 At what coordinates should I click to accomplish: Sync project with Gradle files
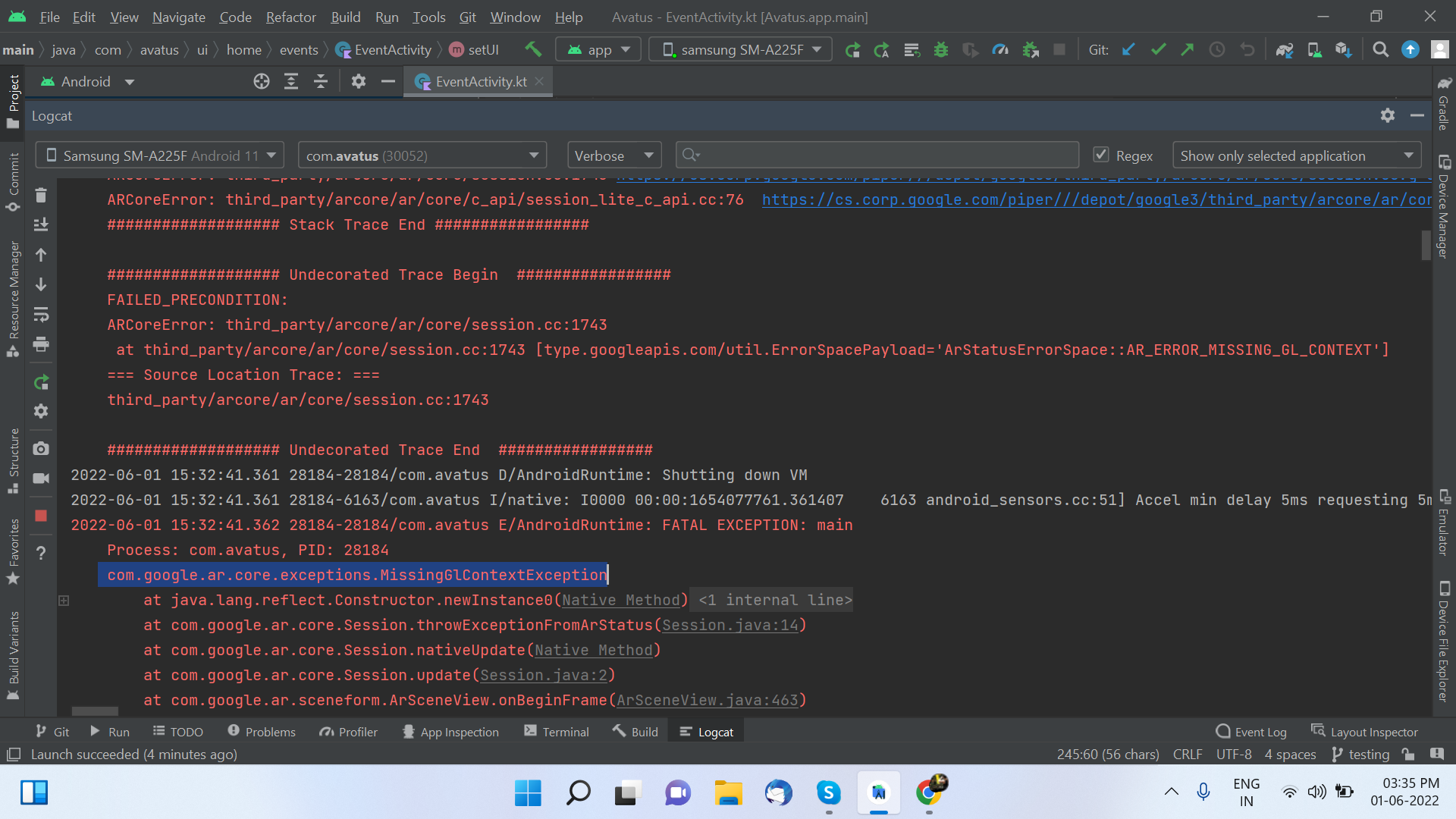[1285, 49]
